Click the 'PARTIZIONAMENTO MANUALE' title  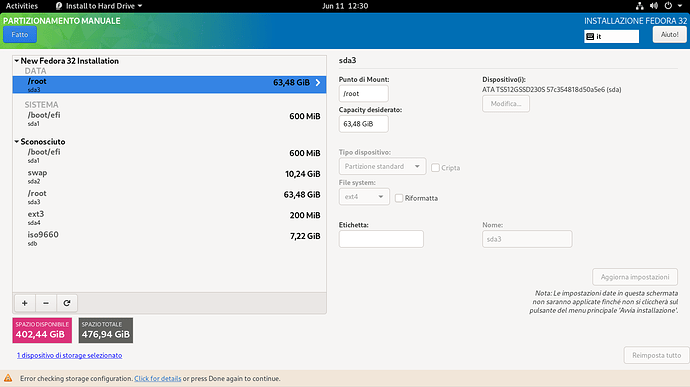62,21
